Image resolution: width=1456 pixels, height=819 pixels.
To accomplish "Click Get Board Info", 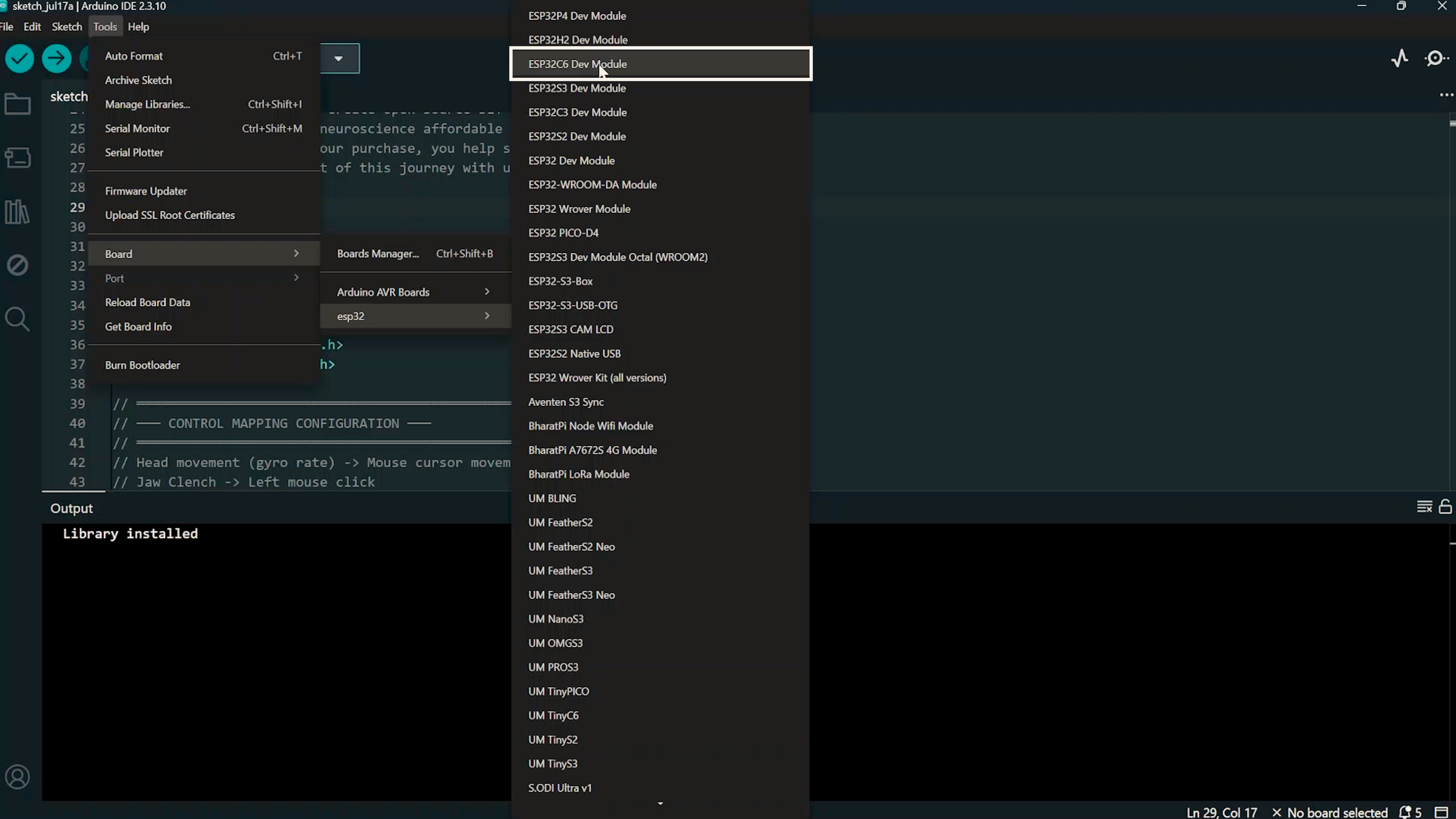I will pos(204,326).
